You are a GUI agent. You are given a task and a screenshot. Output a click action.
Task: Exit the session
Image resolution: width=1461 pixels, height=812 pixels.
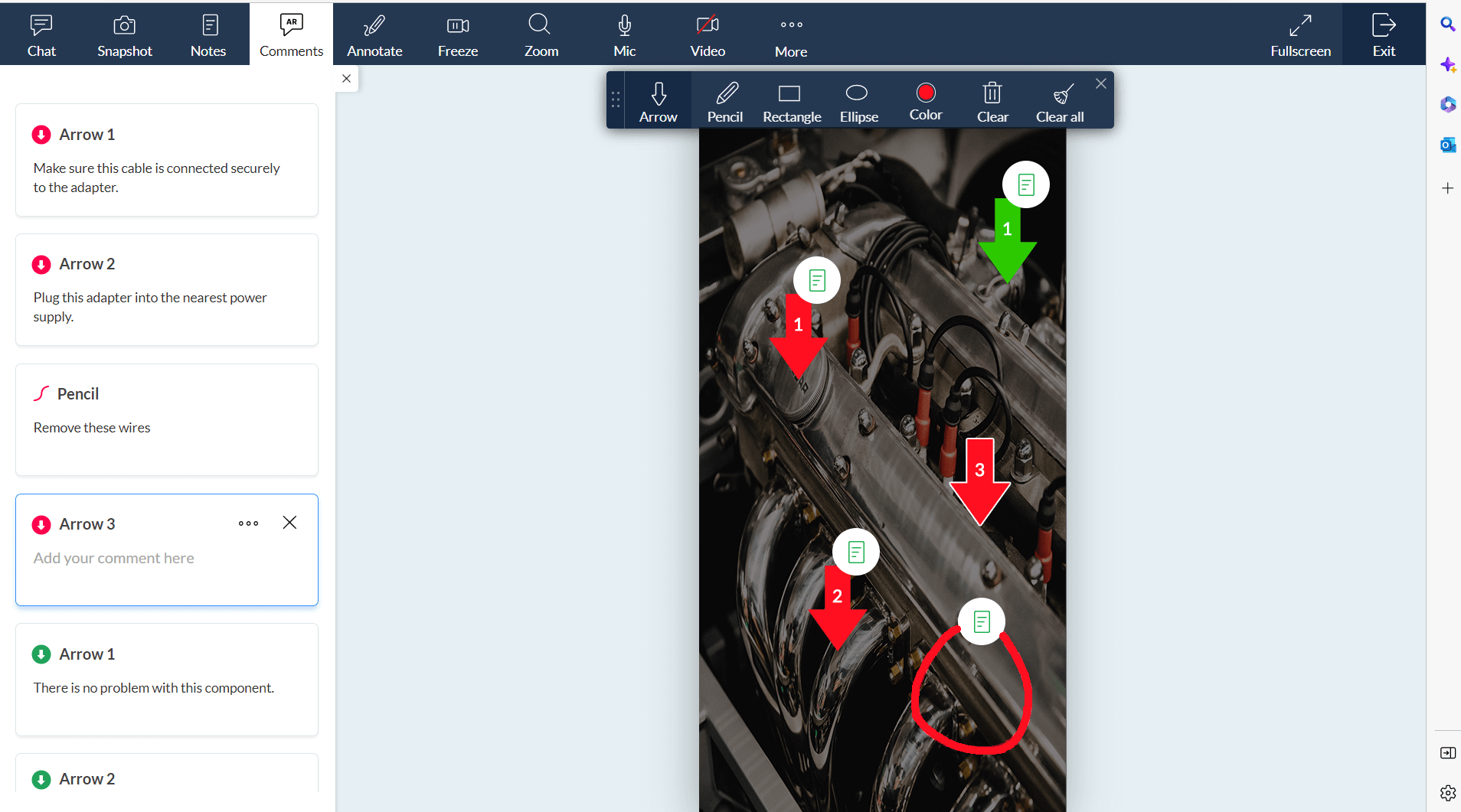pos(1383,34)
